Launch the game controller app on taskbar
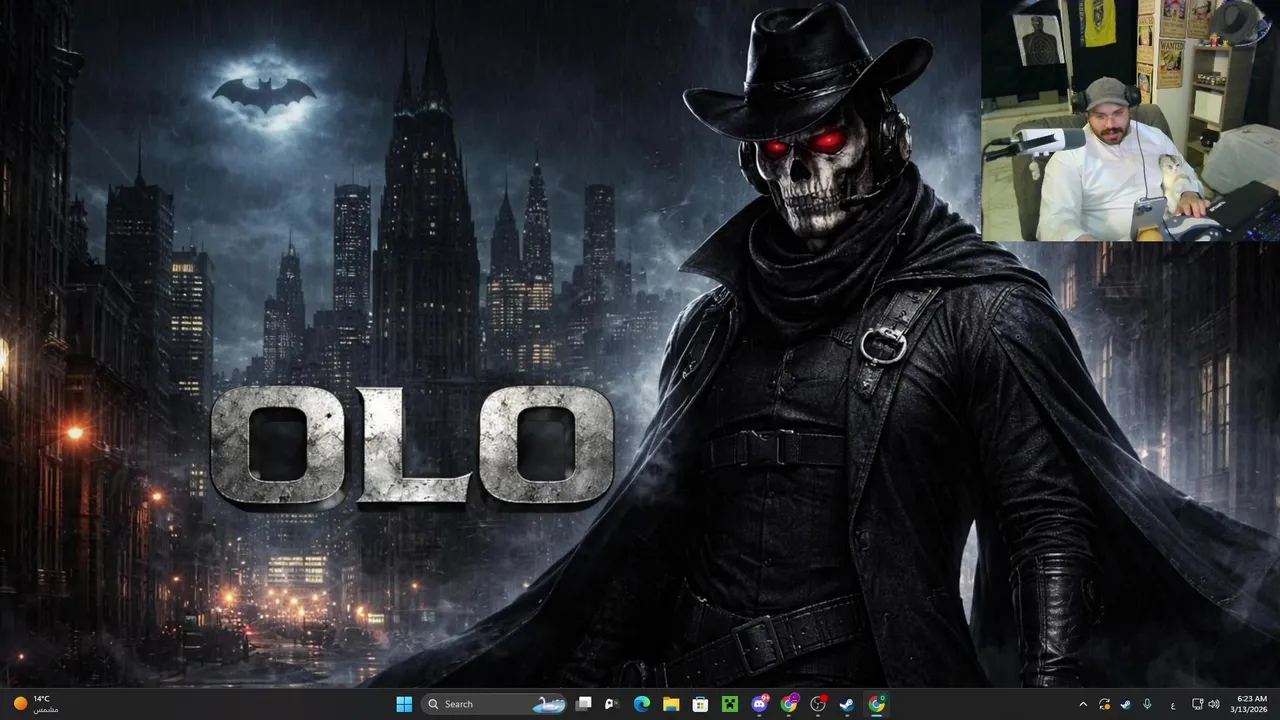The image size is (1280, 720). 612,704
